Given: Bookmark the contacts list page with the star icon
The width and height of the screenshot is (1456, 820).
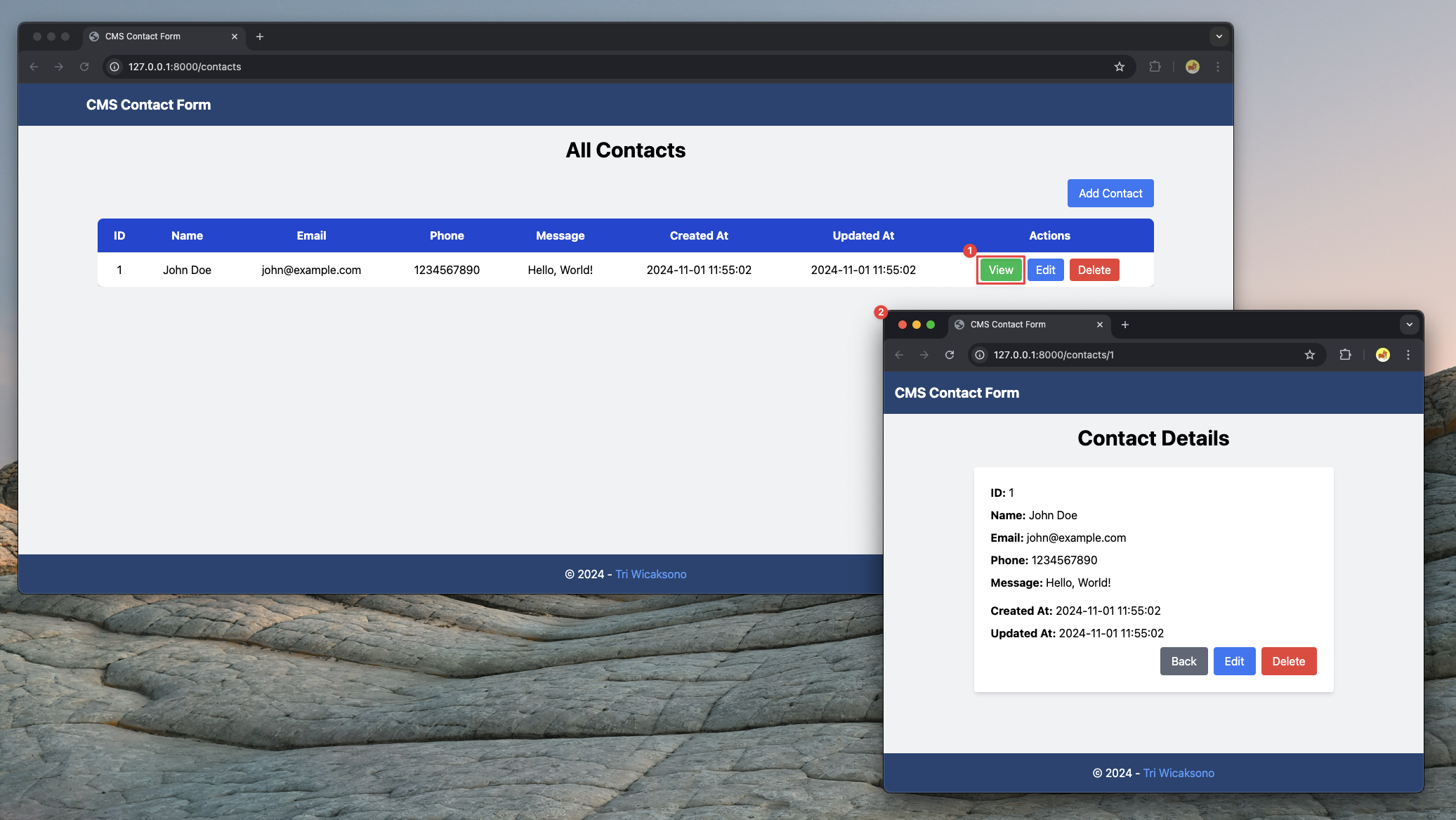Looking at the screenshot, I should [x=1119, y=67].
